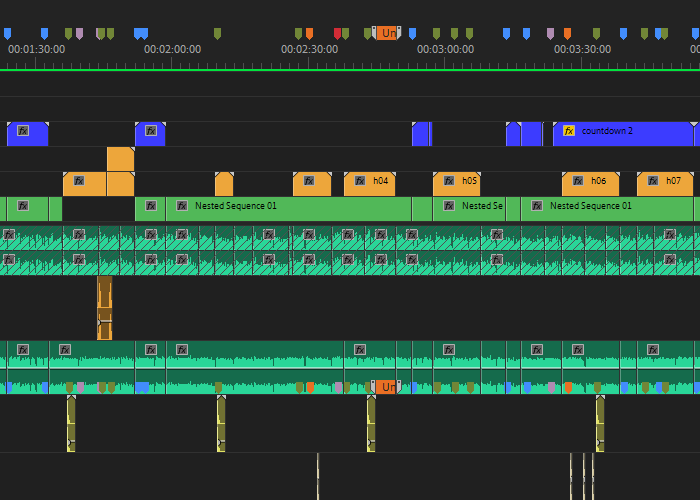Click fx badge on the Nested Se clip

click(x=449, y=206)
